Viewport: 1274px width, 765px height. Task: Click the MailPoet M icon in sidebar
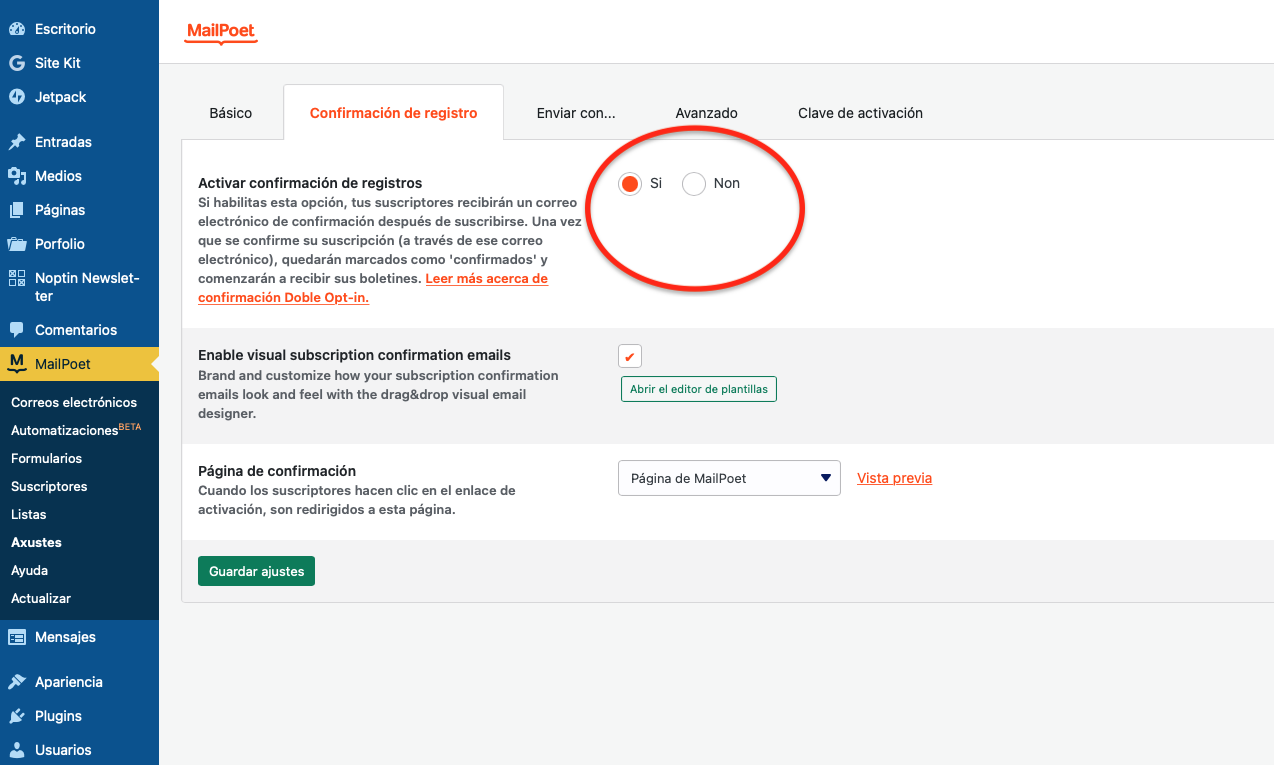(x=16, y=364)
